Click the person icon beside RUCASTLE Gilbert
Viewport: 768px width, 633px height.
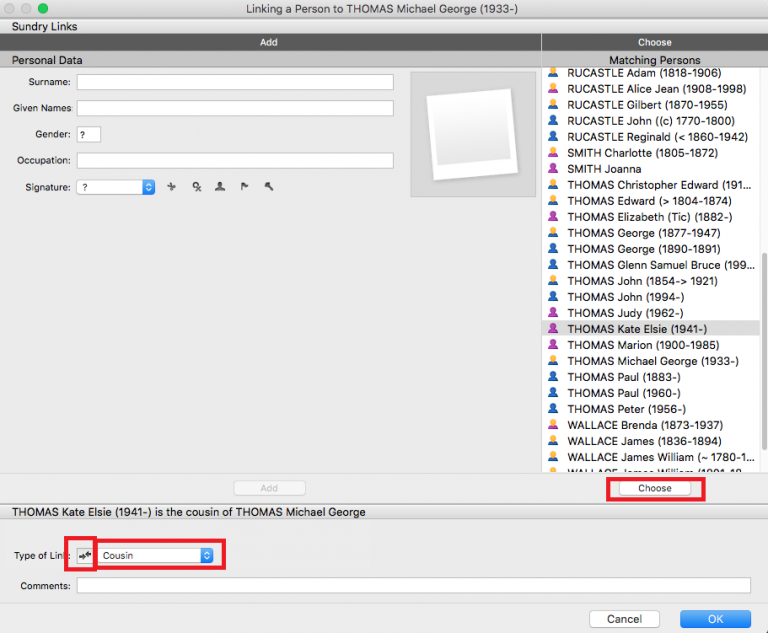pyautogui.click(x=552, y=105)
